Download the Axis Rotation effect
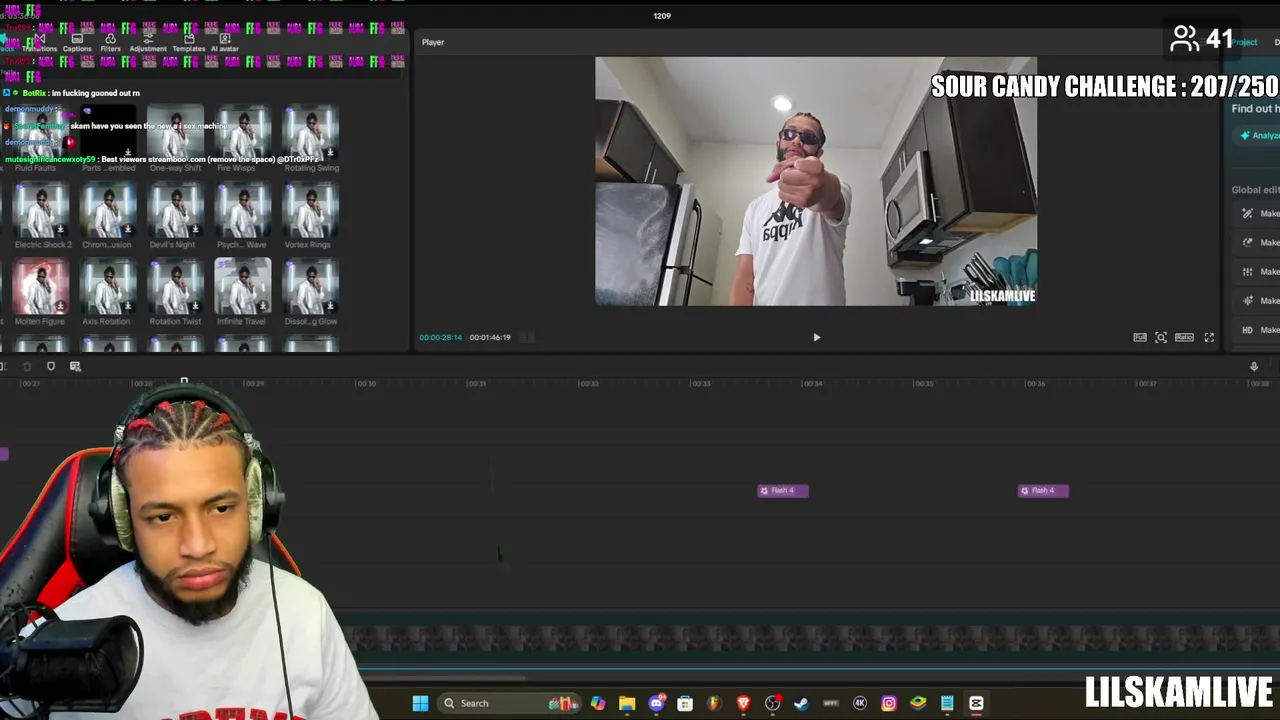Image resolution: width=1280 pixels, height=720 pixels. [128, 307]
